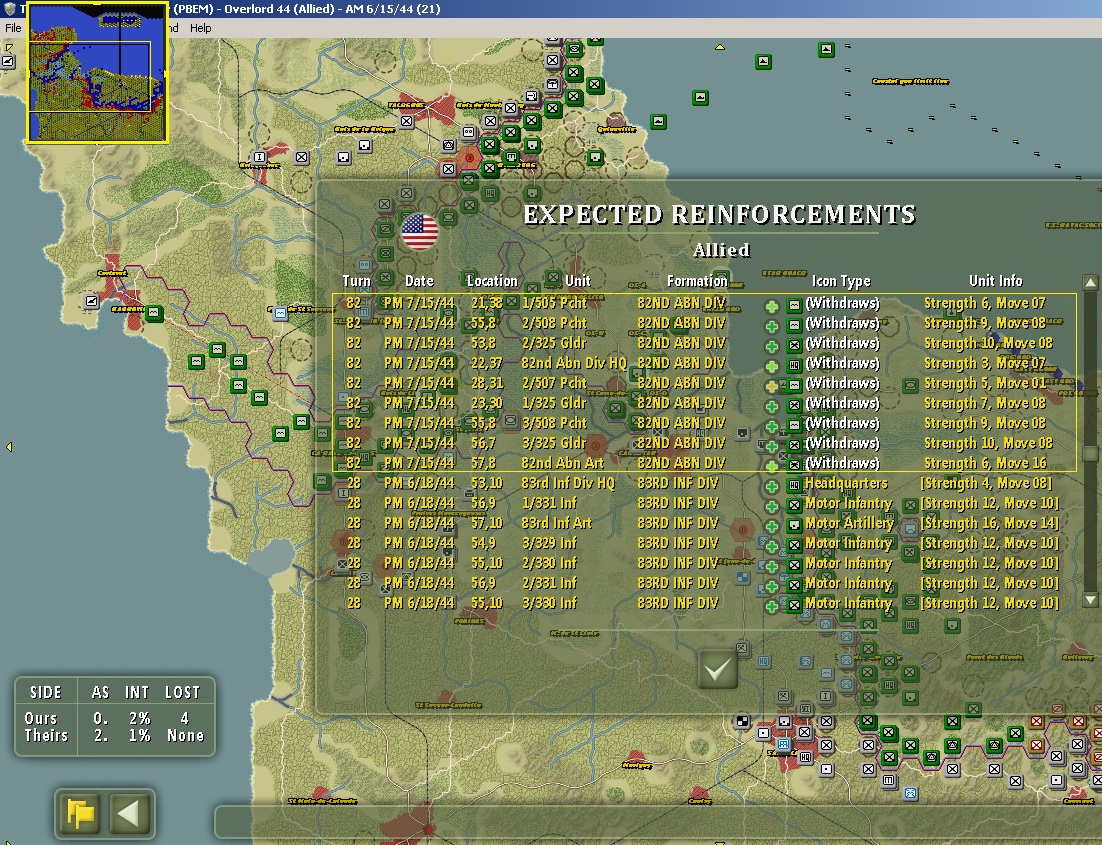
Task: Click the green plus for 82nd Abn Div HQ
Action: 772,366
